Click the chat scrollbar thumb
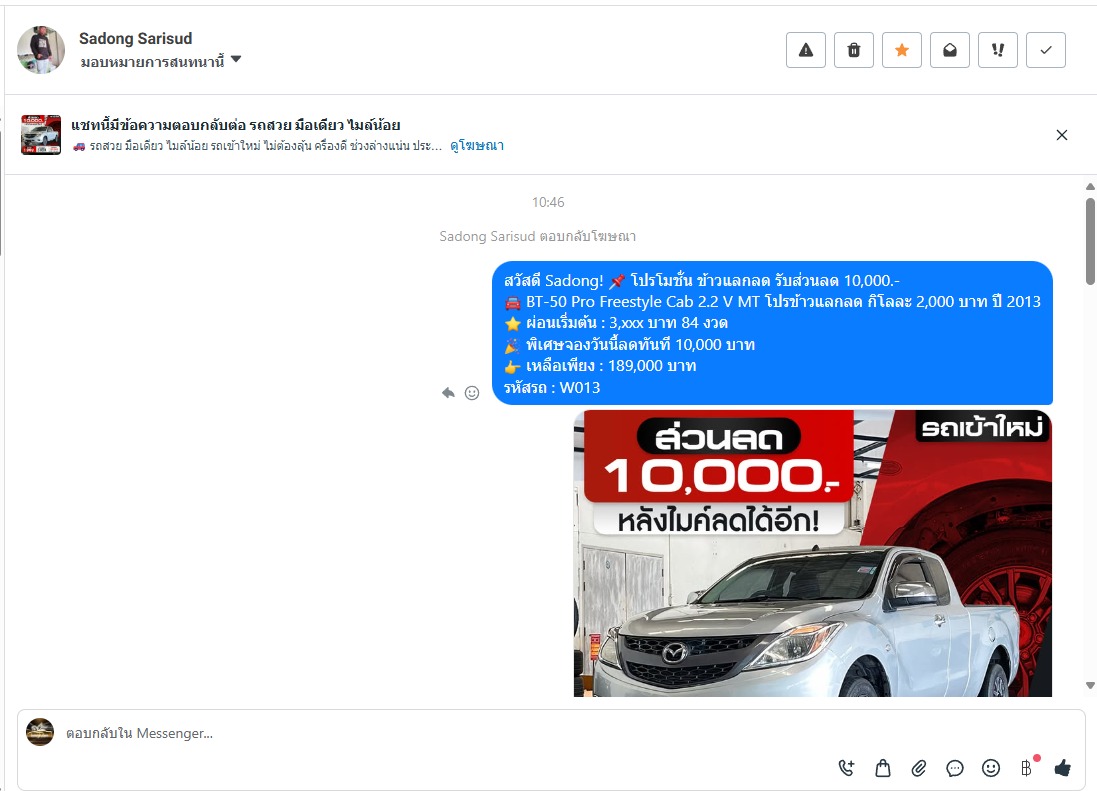The image size is (1097, 791). tap(1090, 241)
